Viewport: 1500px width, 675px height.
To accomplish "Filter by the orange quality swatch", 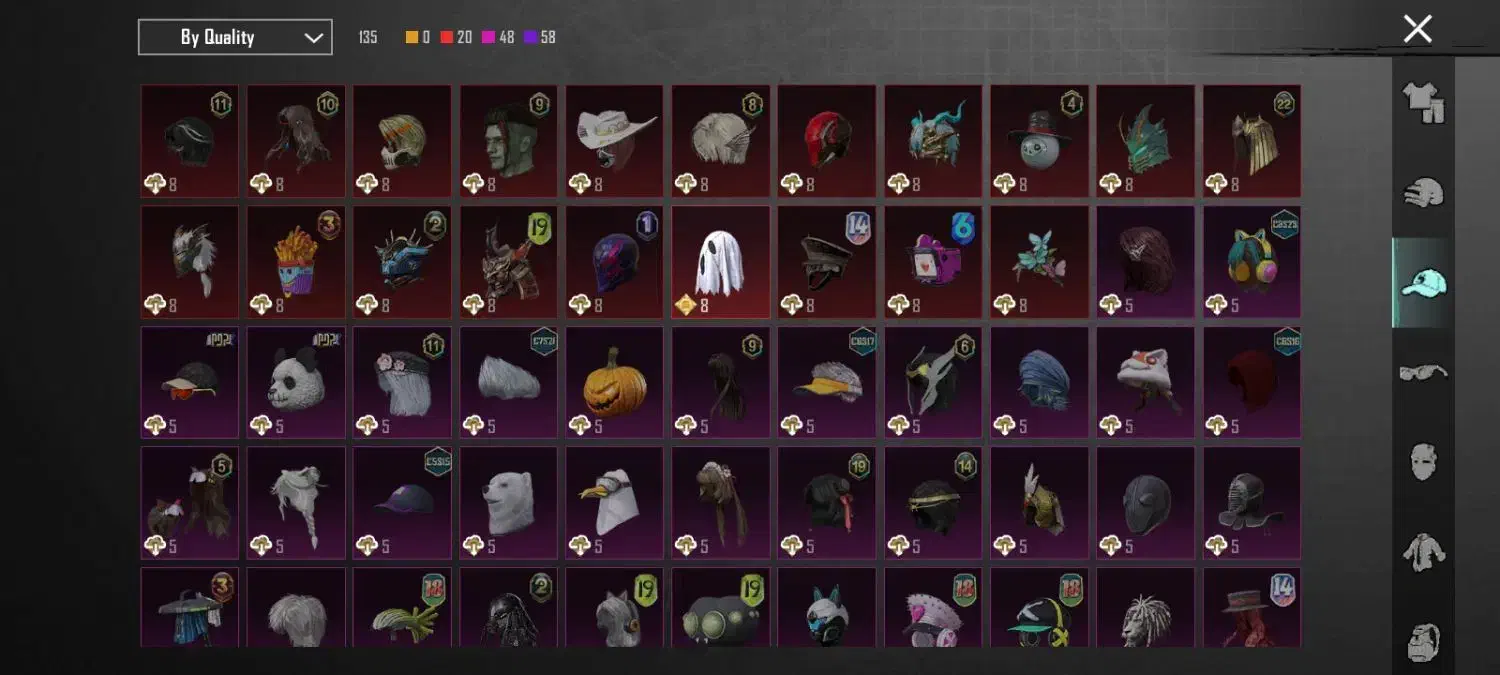I will click(x=412, y=37).
